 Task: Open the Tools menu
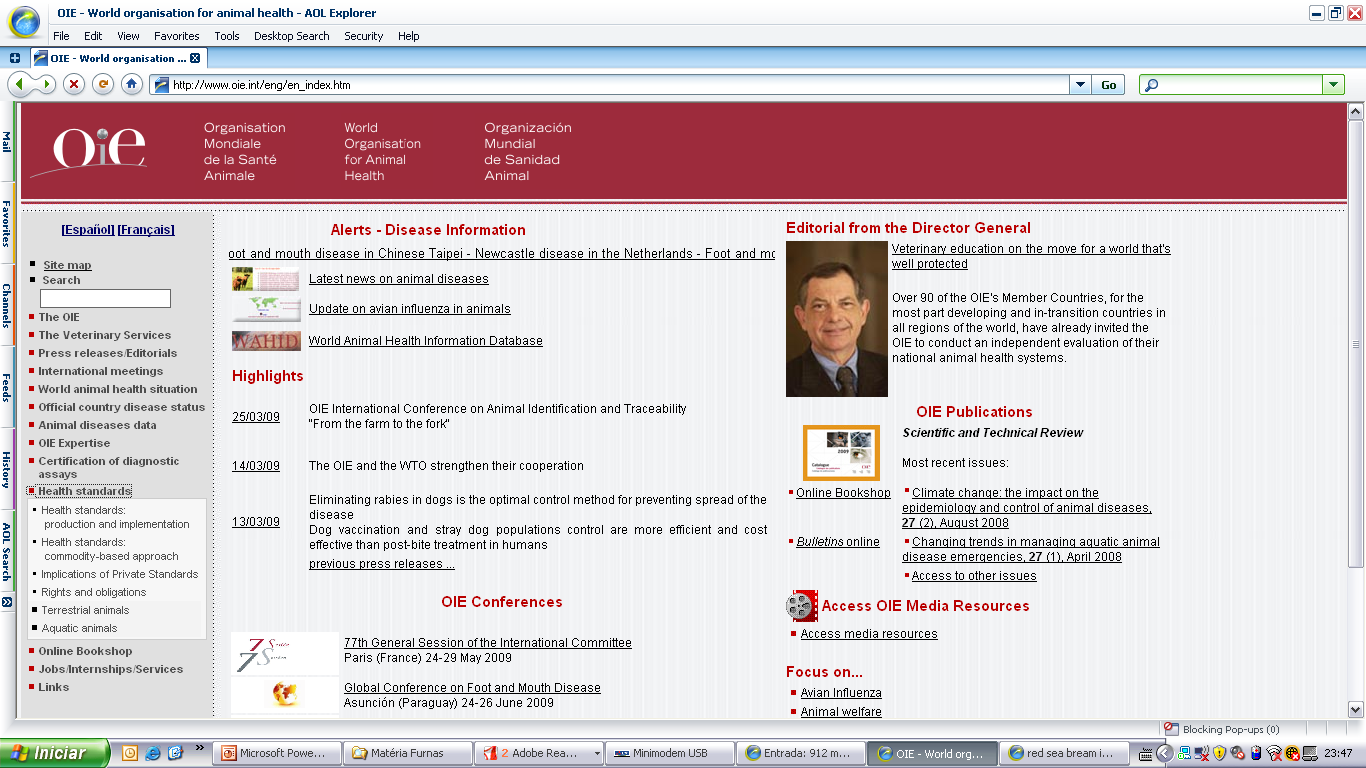[x=227, y=36]
